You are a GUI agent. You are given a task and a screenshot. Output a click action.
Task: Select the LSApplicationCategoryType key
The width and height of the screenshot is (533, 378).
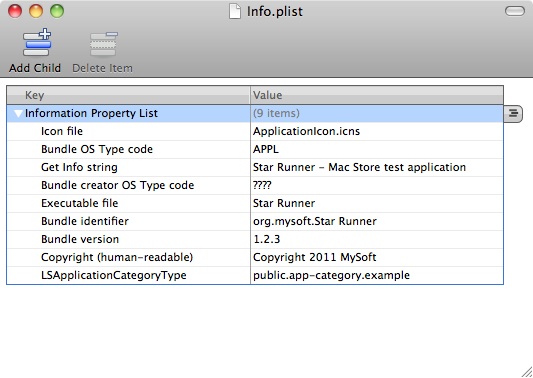(114, 275)
